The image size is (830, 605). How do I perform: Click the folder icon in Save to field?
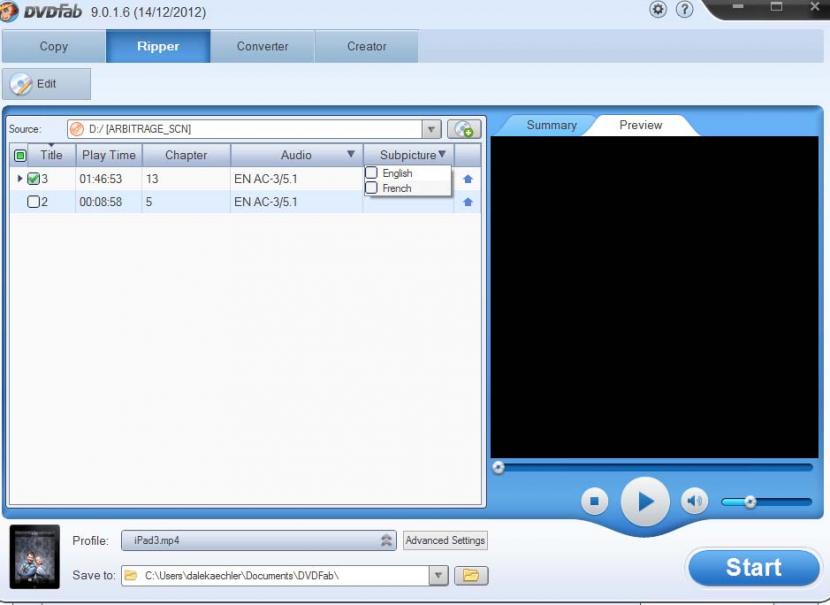coord(131,575)
